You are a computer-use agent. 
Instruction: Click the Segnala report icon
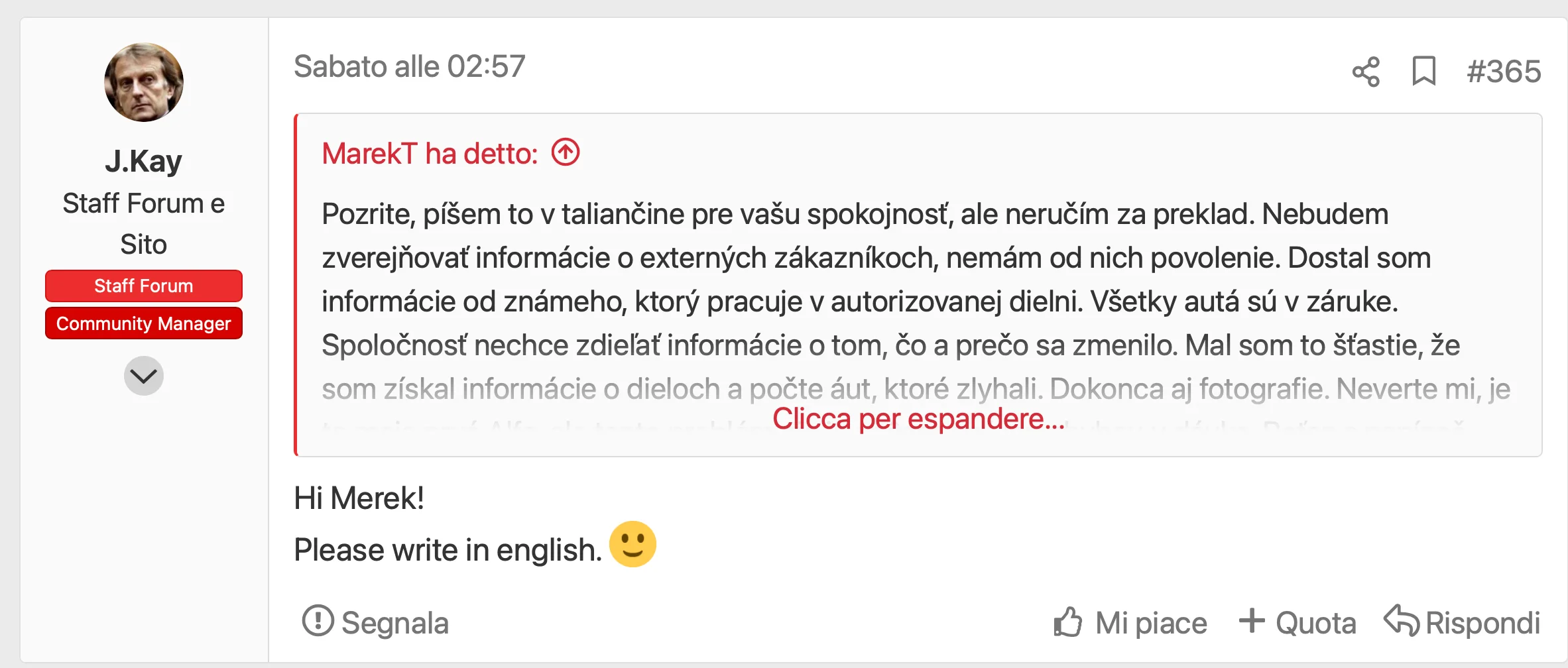tap(318, 621)
